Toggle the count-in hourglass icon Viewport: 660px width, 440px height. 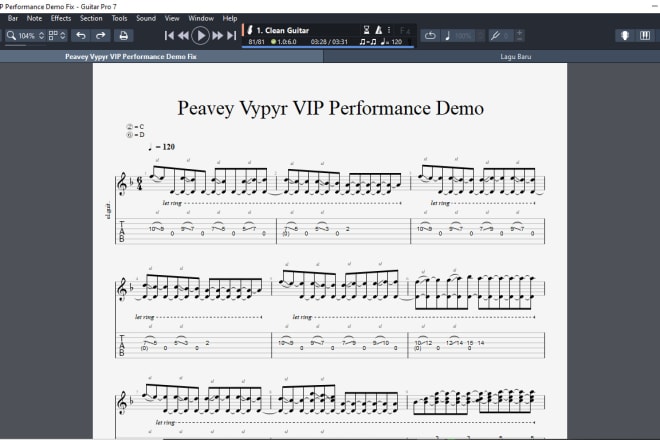pos(367,30)
